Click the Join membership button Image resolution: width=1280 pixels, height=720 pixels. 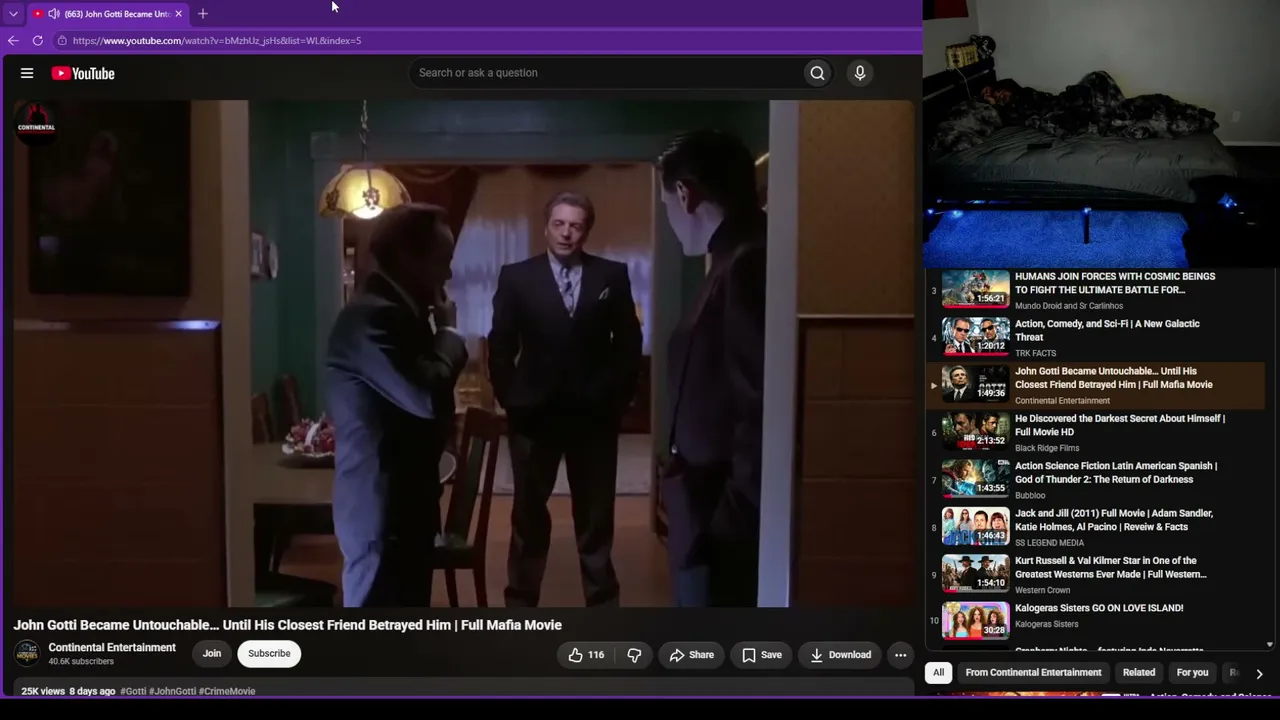click(x=212, y=654)
